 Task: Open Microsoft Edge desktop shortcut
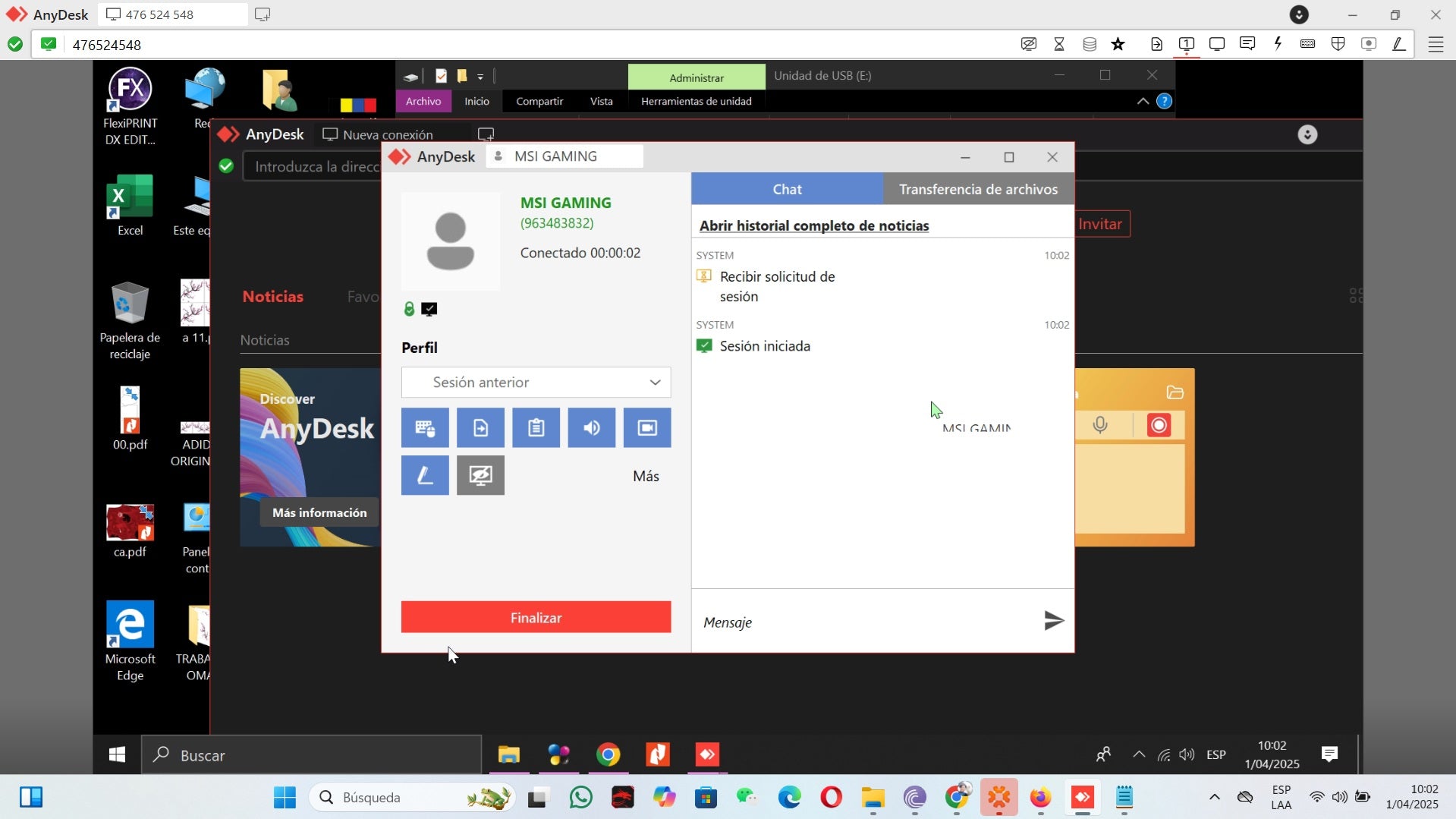[x=130, y=641]
